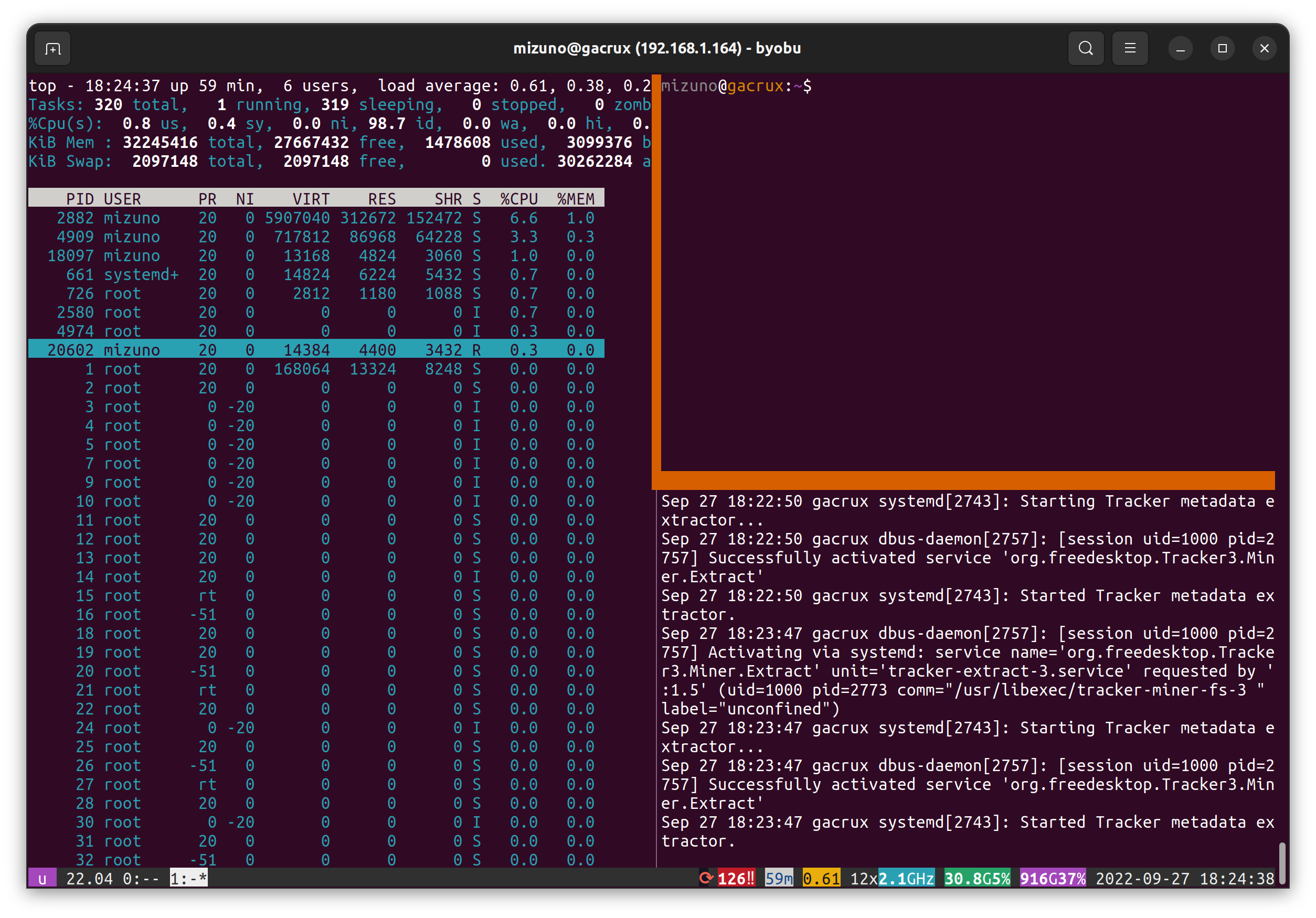
Task: Click the Ubuntu logo 'u' status badge
Action: pos(43,879)
